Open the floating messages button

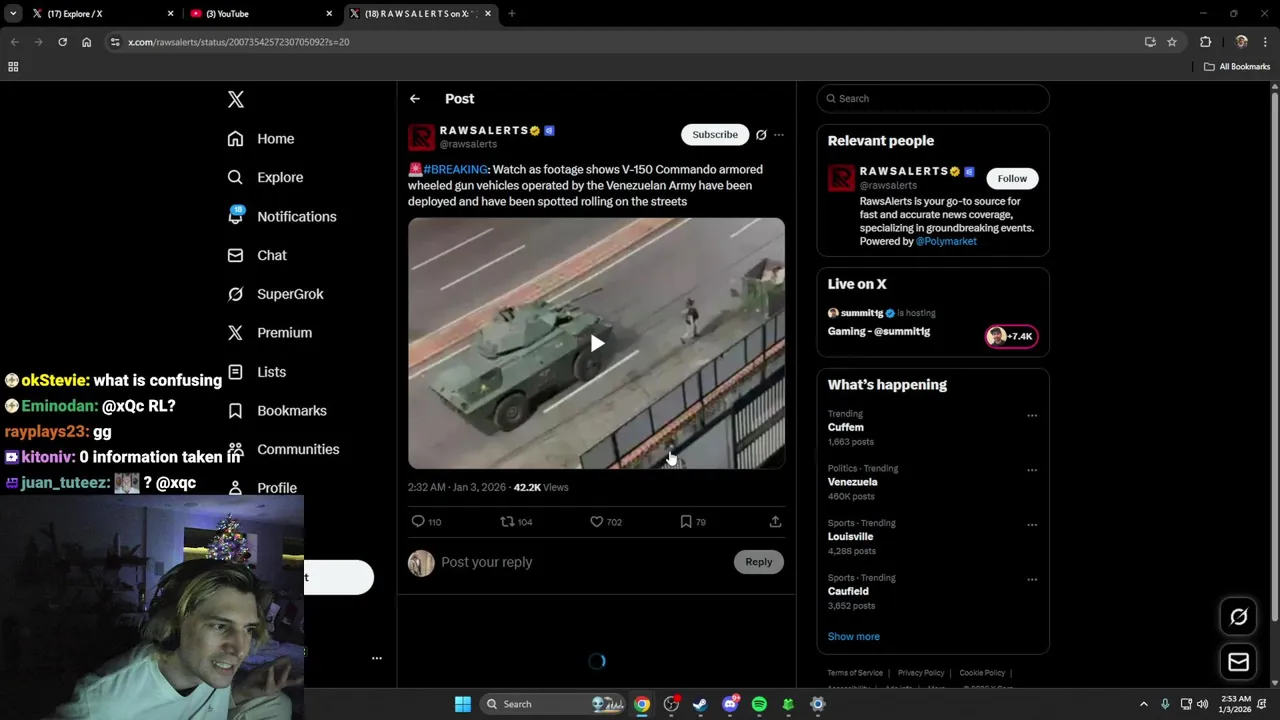pos(1239,662)
